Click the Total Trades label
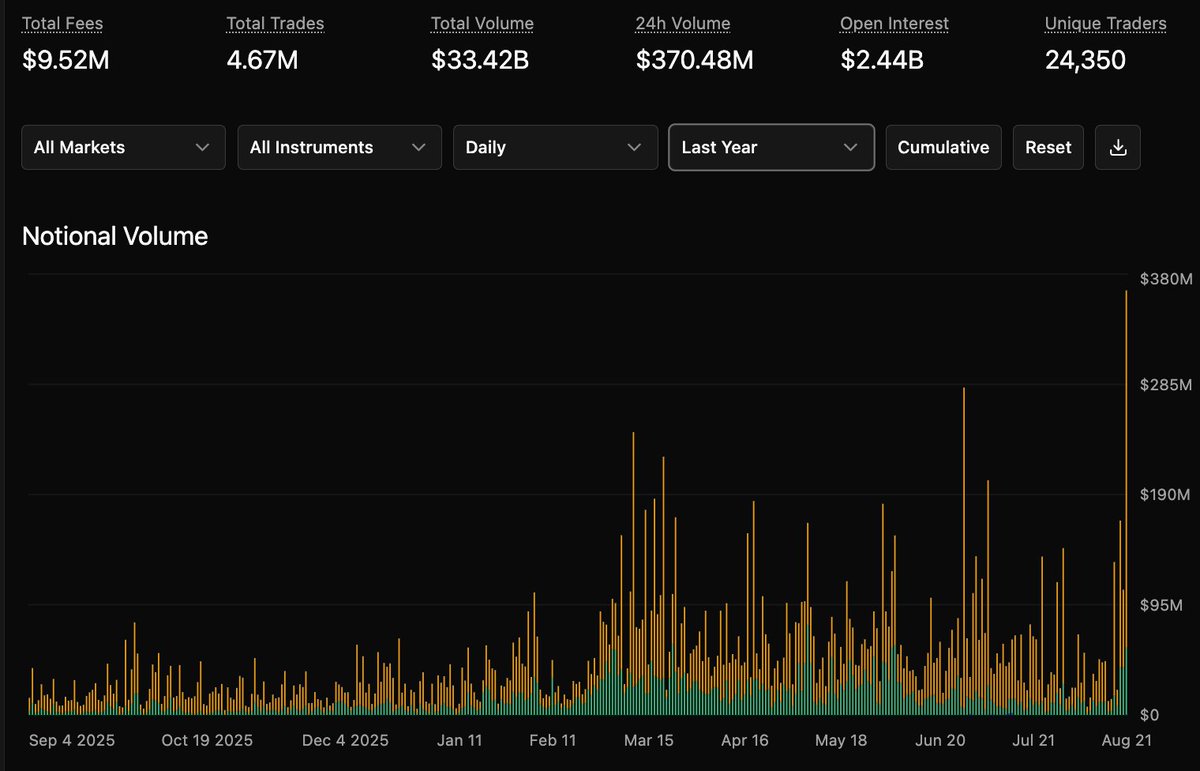The image size is (1200, 771). coord(275,23)
